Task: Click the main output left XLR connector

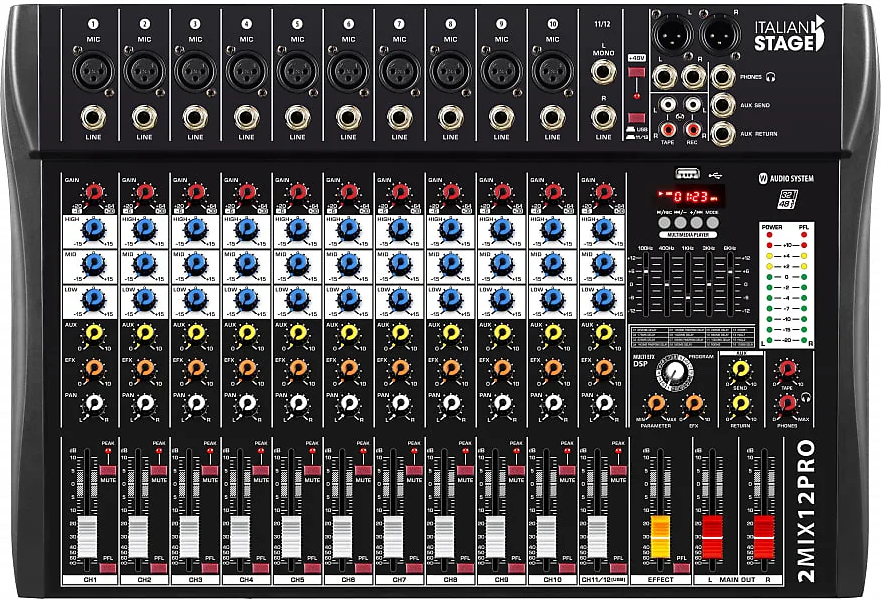Action: coord(673,34)
